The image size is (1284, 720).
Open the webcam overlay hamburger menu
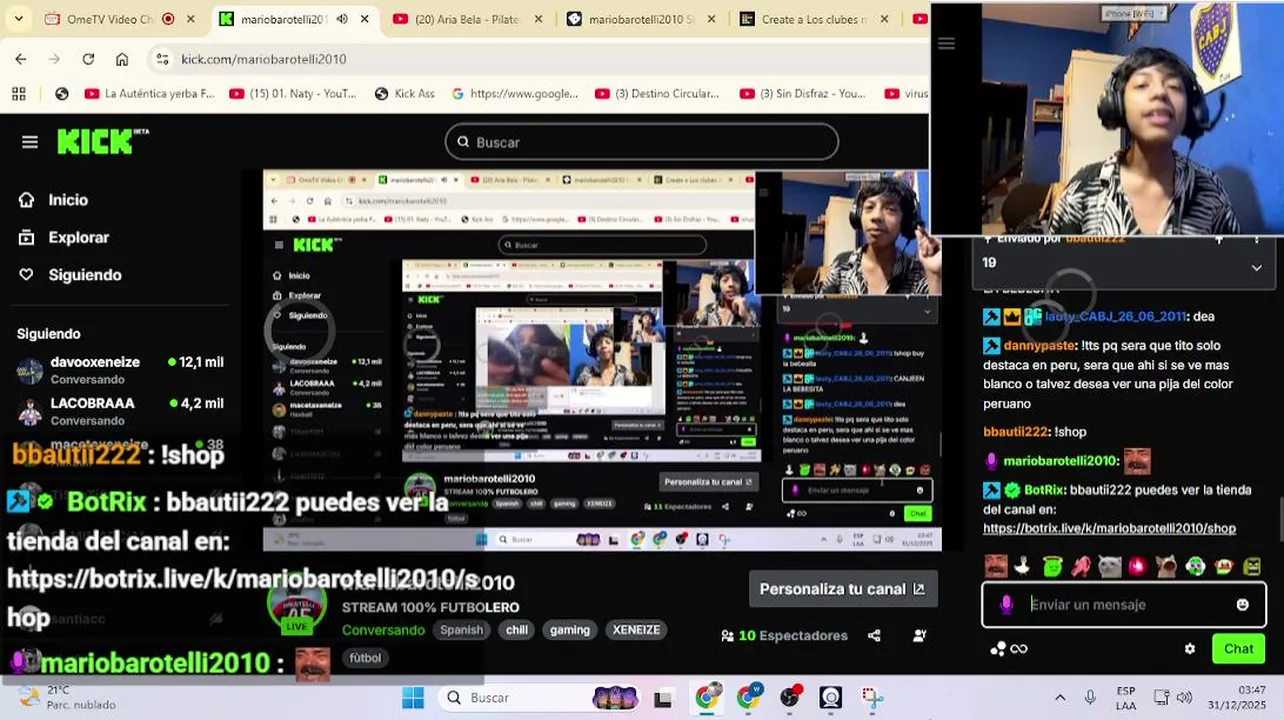click(x=946, y=43)
